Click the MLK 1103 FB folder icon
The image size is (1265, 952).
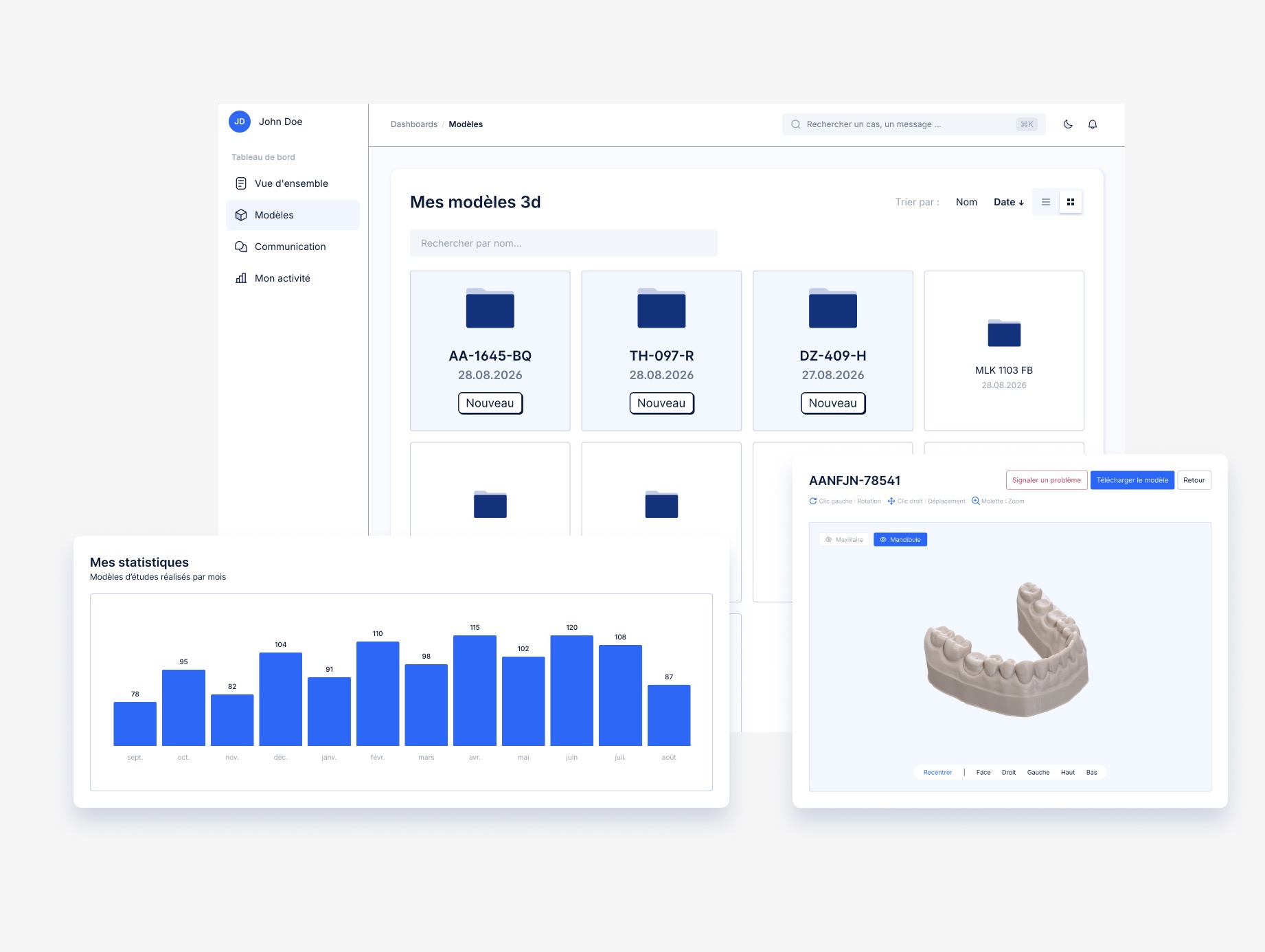[x=1004, y=333]
